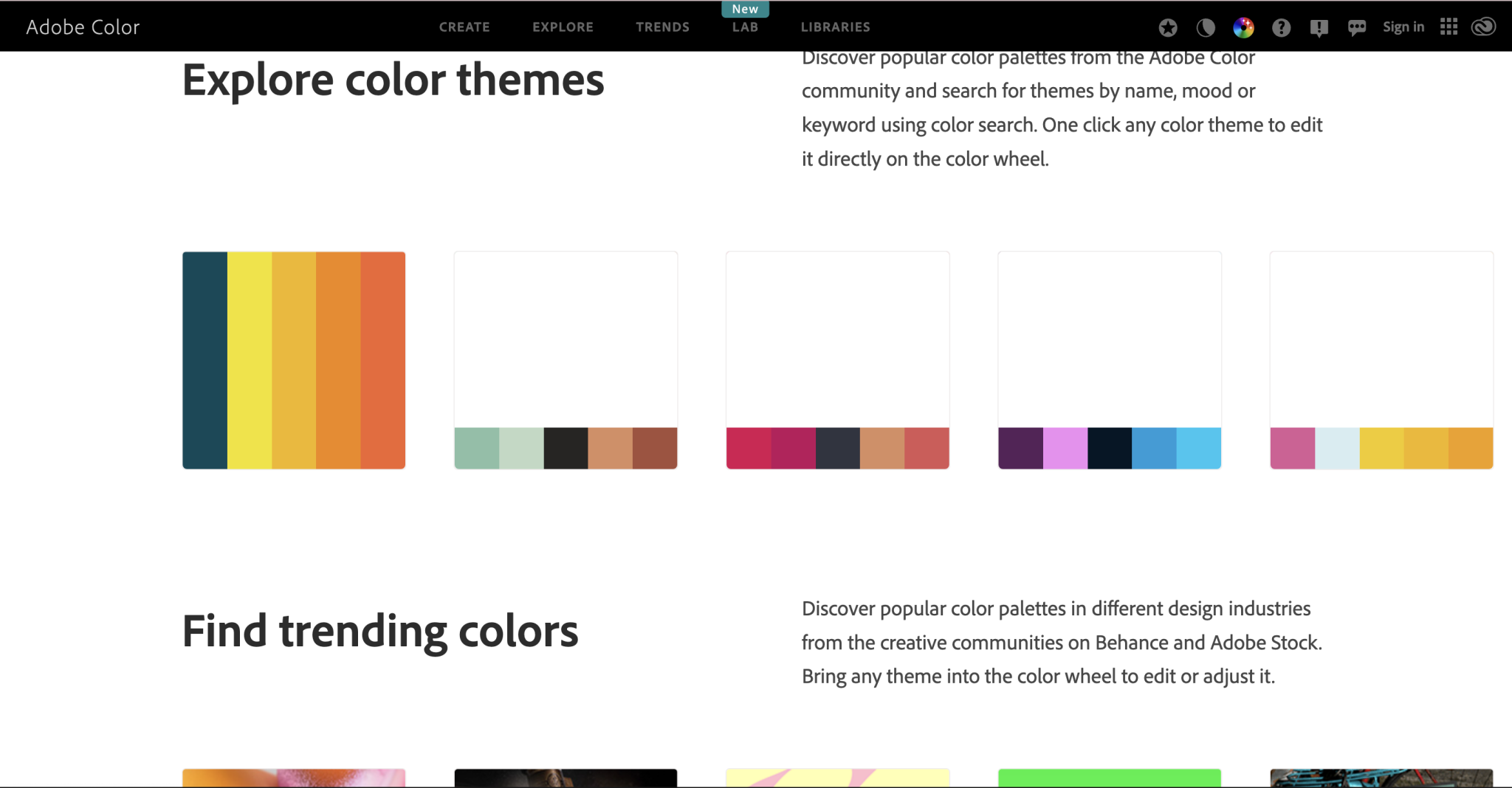Select the teal and orange color theme
This screenshot has width=1512, height=788.
[x=293, y=360]
